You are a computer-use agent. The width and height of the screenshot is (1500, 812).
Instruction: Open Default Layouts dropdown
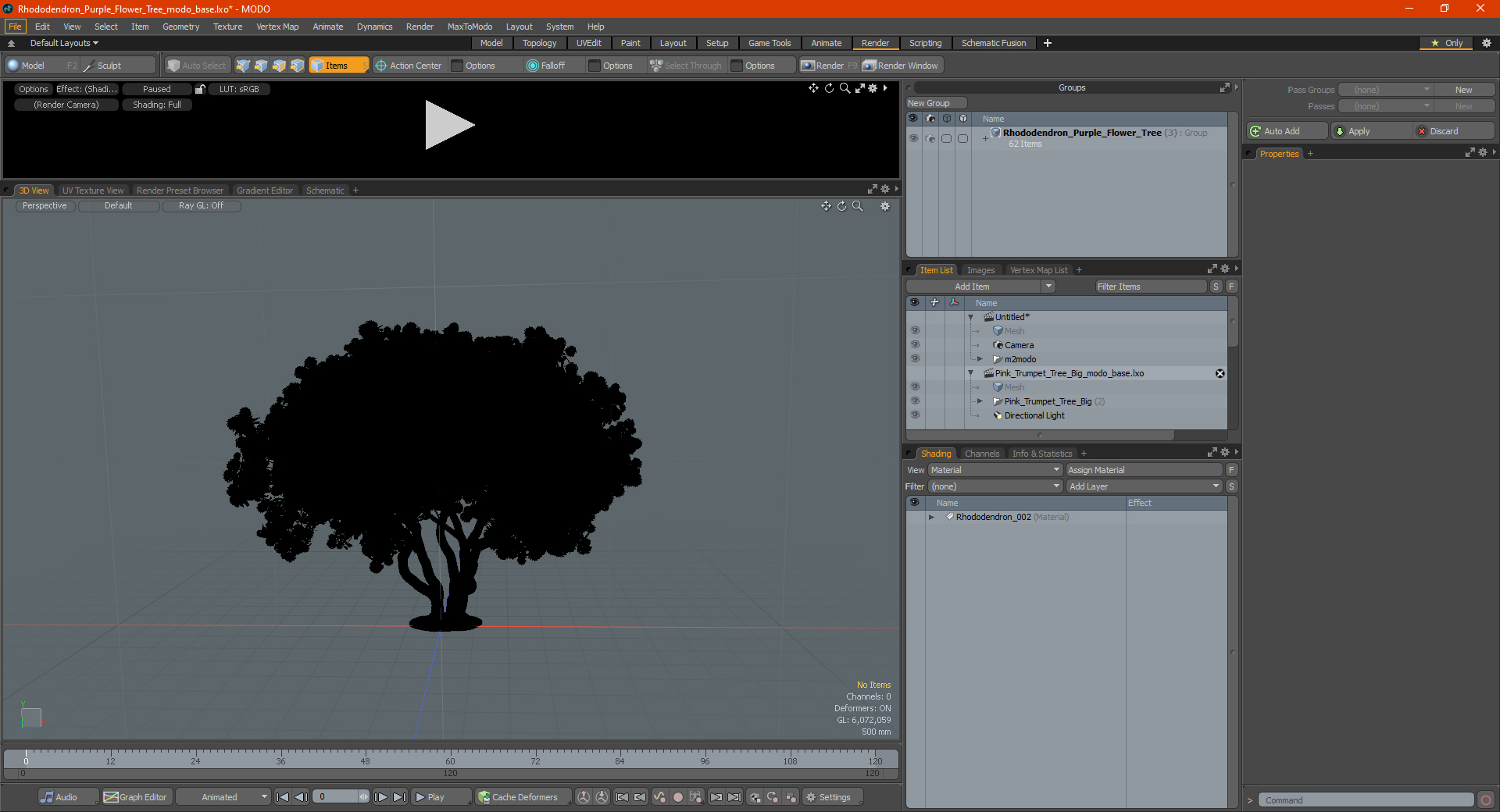(x=64, y=43)
